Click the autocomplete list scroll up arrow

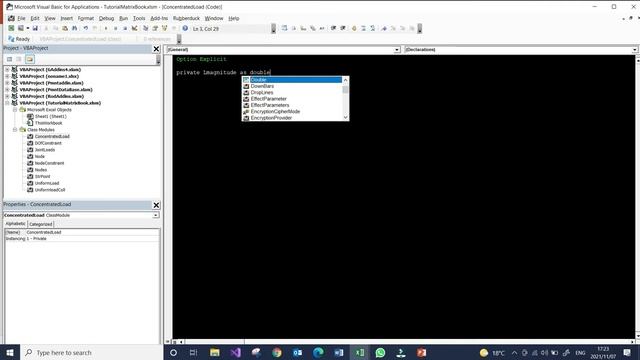pyautogui.click(x=345, y=80)
